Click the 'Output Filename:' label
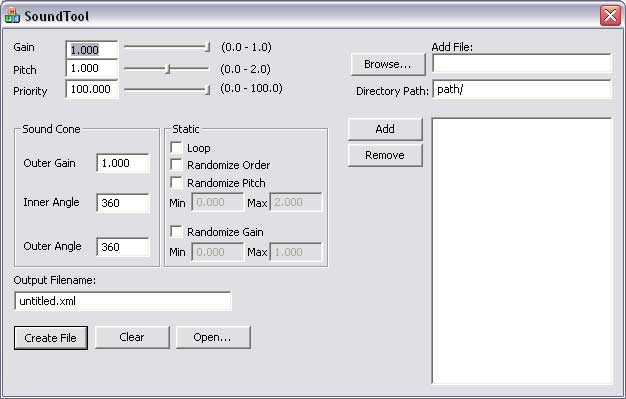Viewport: 626px width, 399px height. pos(55,280)
